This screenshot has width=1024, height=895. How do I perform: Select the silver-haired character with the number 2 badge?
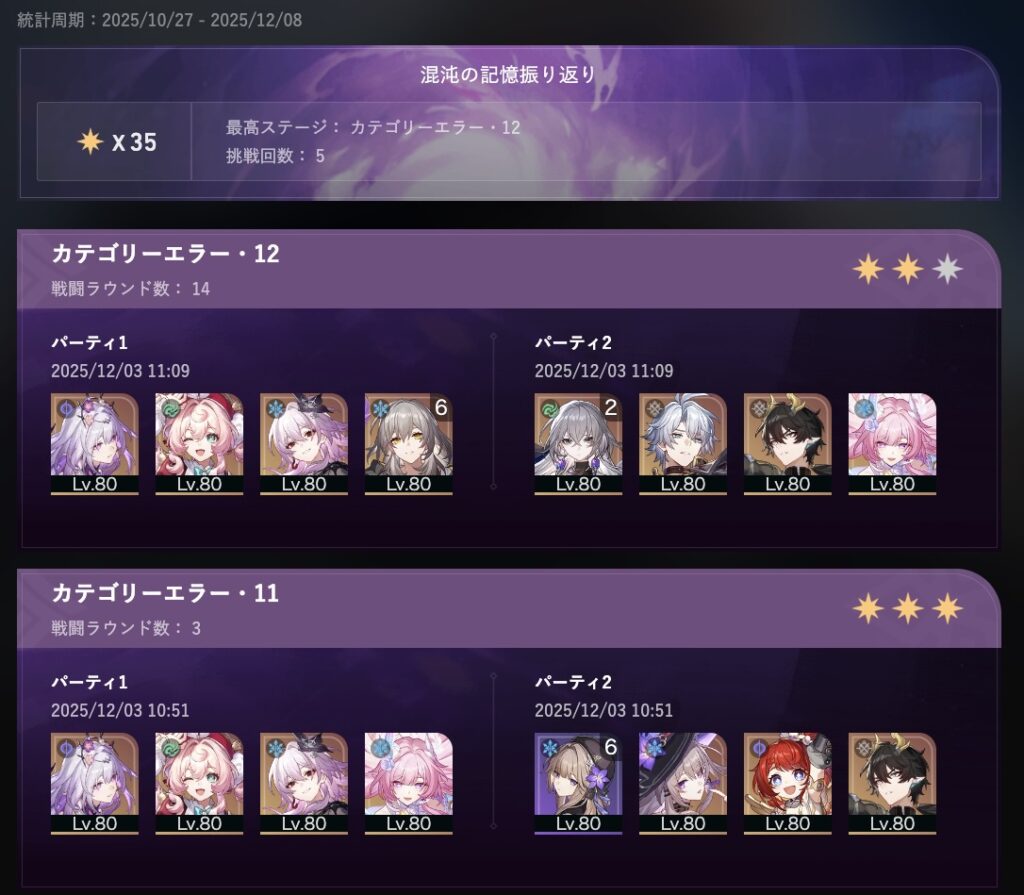578,444
